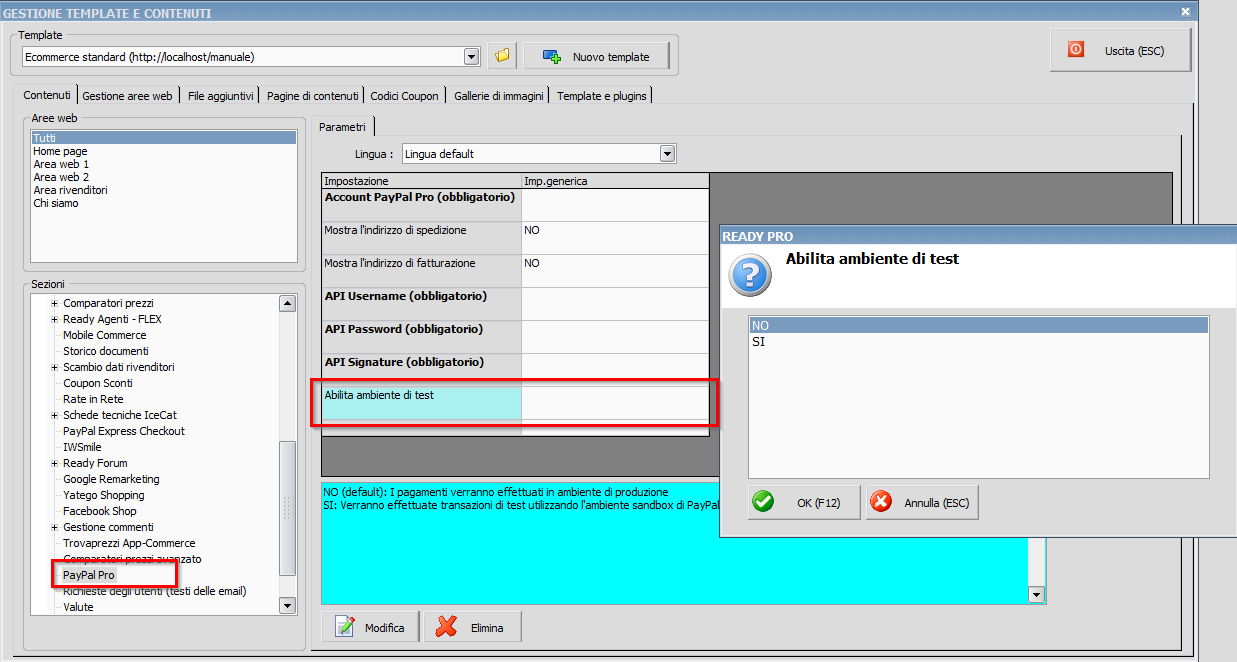Click API Password (obbligatorio) row

[x=515, y=337]
